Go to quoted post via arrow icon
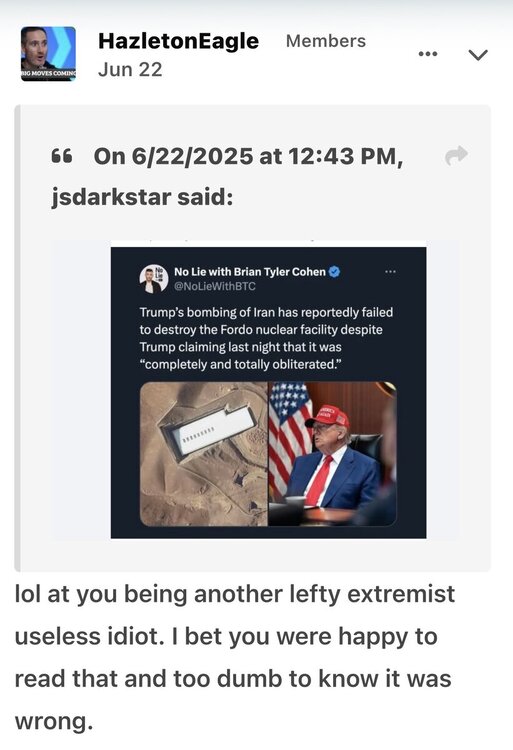 456,155
